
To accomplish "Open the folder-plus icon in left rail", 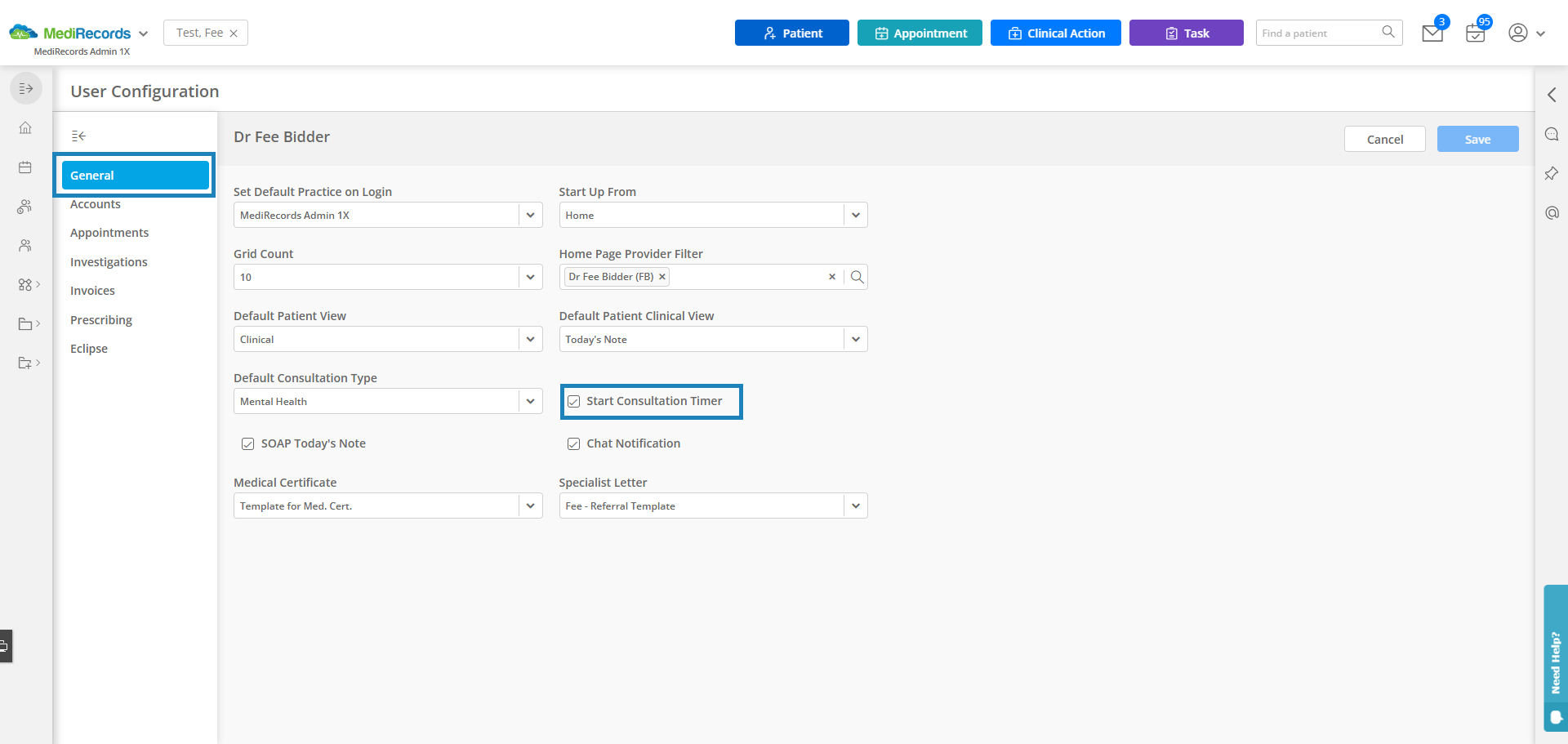I will [x=25, y=363].
